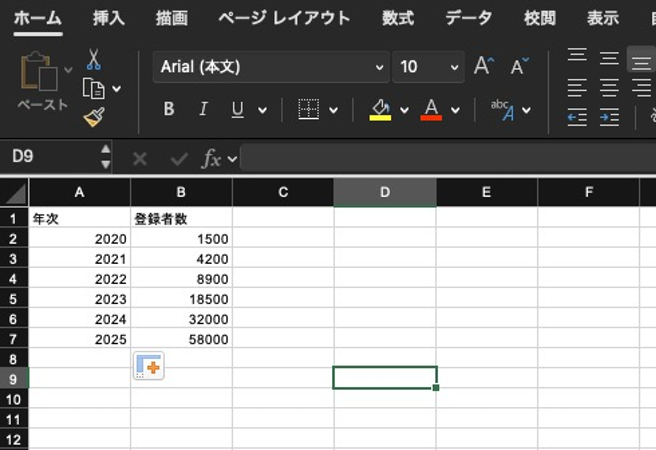Select cell containing 登録者数
Viewport: 656px width, 450px height.
pos(181,218)
